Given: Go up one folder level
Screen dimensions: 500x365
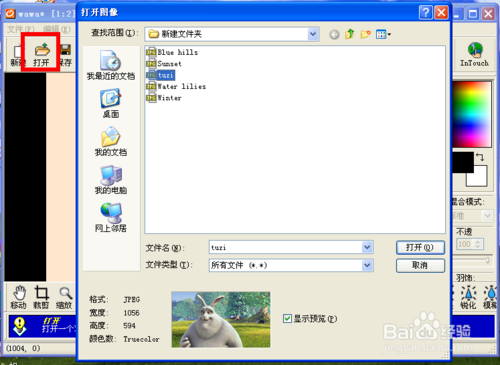Looking at the screenshot, I should tap(350, 34).
